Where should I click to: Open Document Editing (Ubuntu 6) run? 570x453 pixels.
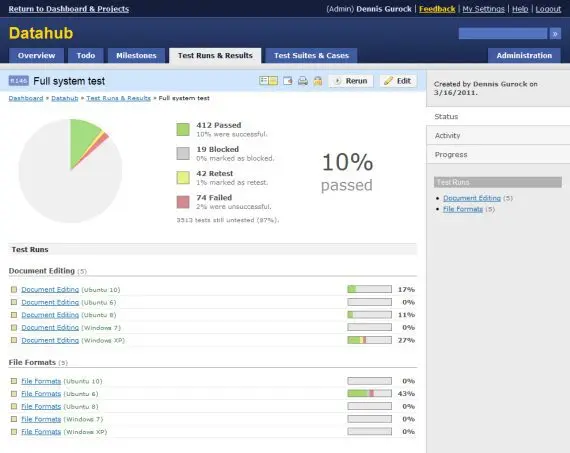click(50, 302)
